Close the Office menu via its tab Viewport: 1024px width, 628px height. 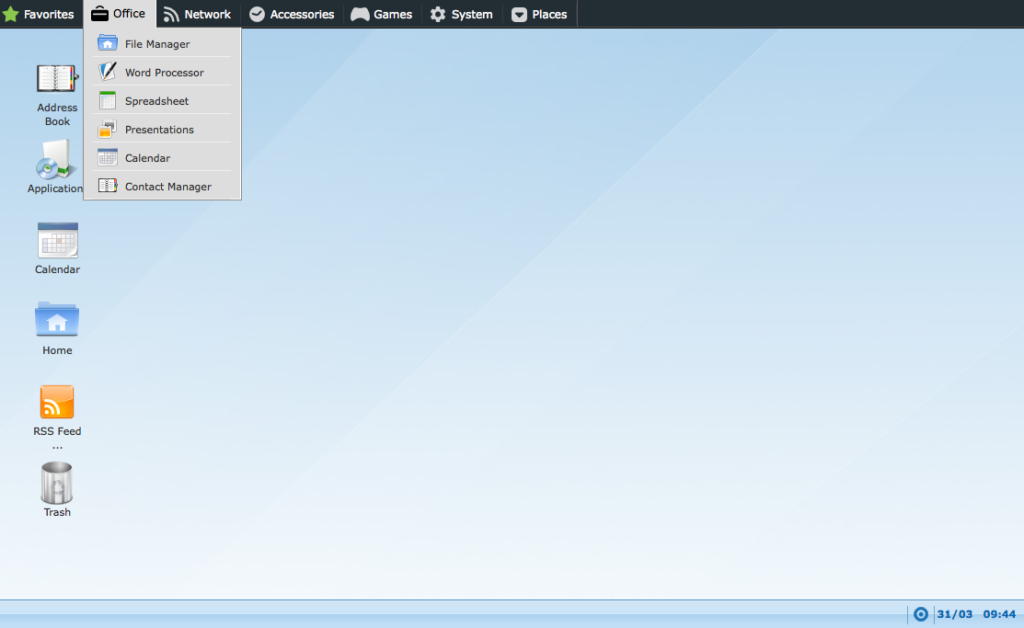pyautogui.click(x=120, y=14)
